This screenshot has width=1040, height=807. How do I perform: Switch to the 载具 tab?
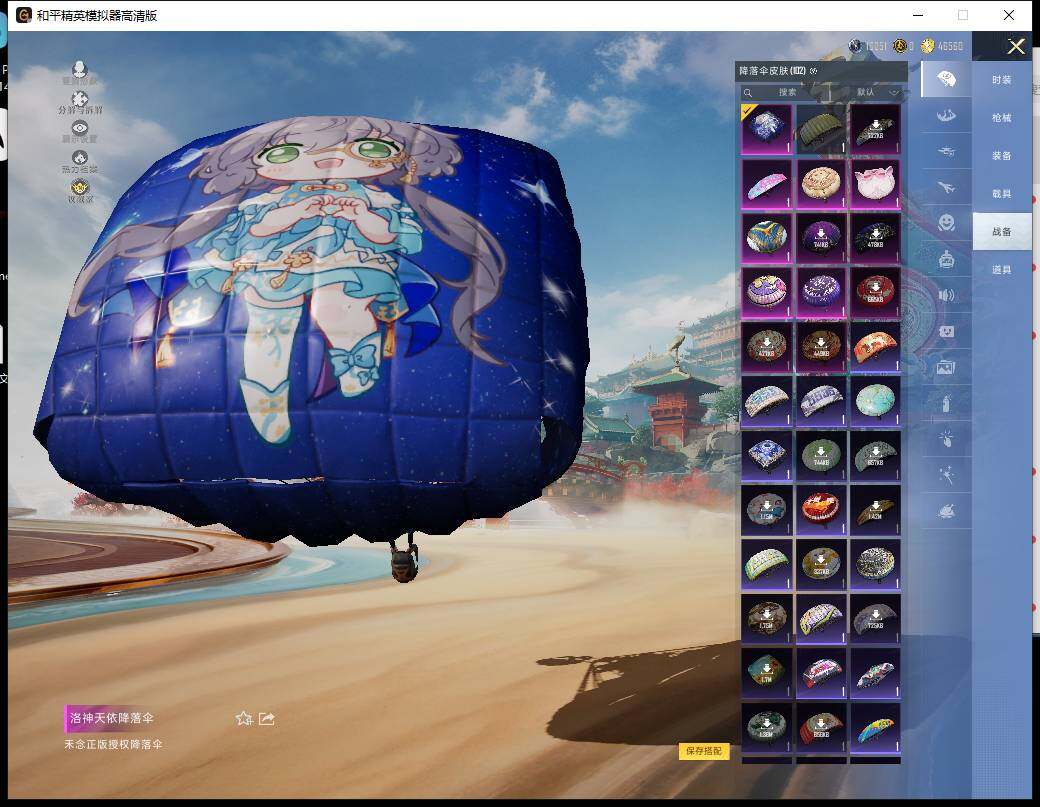(1002, 194)
